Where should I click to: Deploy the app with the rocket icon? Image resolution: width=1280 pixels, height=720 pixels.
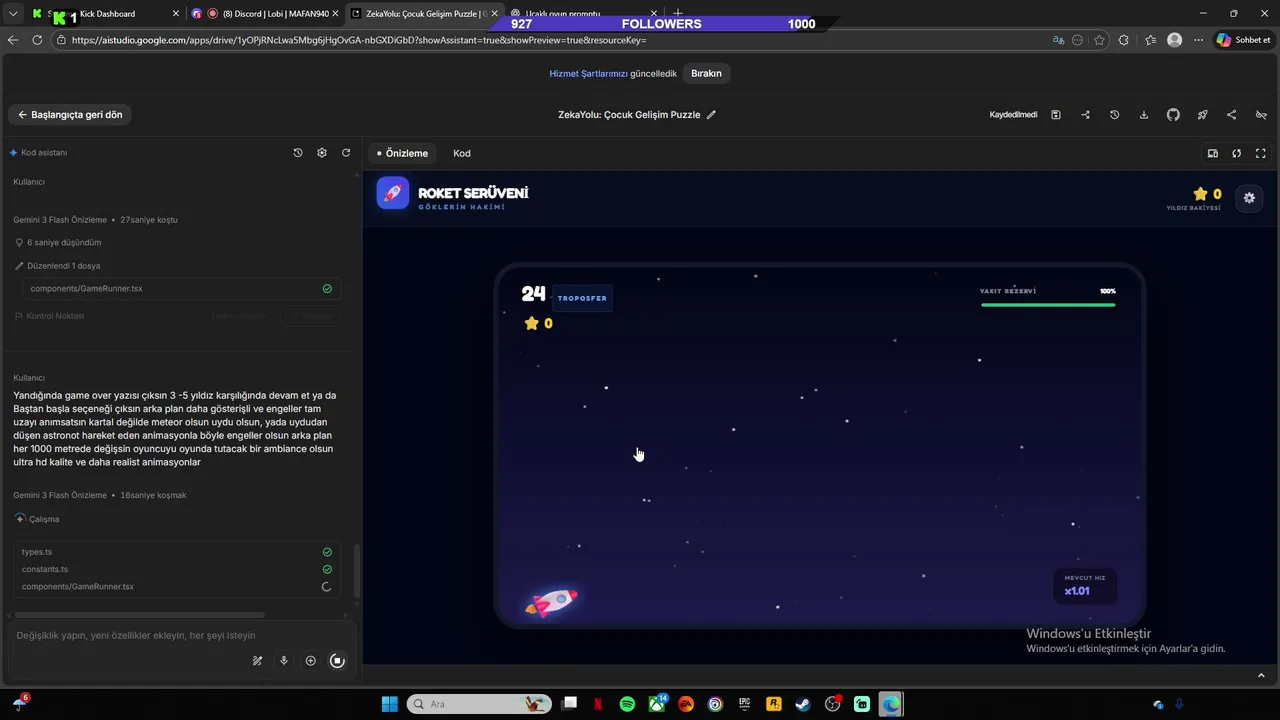(x=1202, y=115)
